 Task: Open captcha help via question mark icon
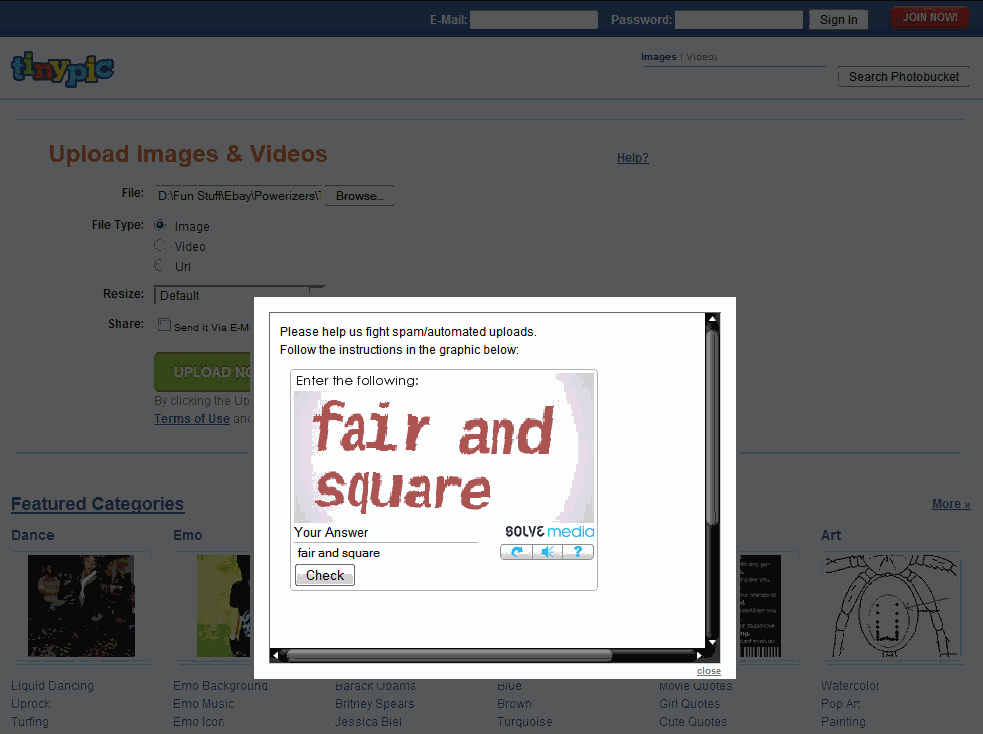click(x=578, y=551)
